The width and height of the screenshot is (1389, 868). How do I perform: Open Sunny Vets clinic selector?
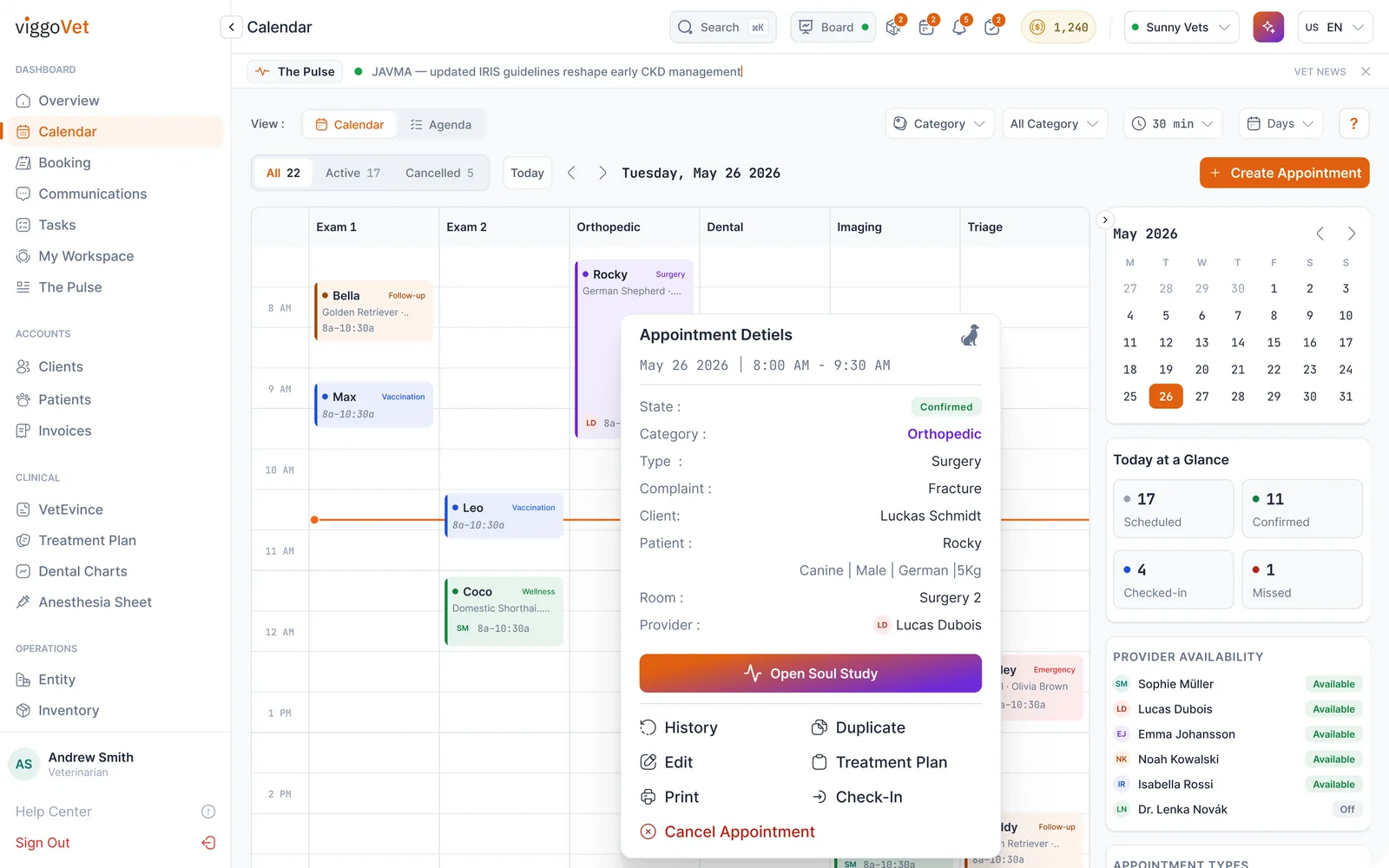(x=1182, y=27)
